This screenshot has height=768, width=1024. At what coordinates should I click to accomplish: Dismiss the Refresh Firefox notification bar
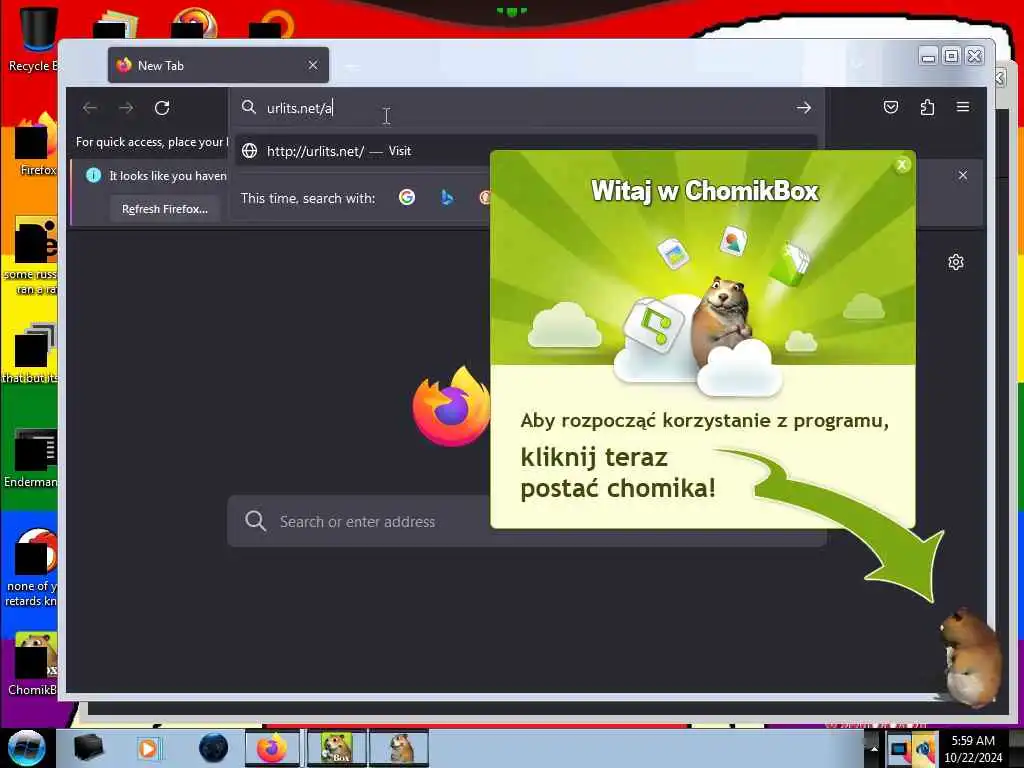point(963,175)
